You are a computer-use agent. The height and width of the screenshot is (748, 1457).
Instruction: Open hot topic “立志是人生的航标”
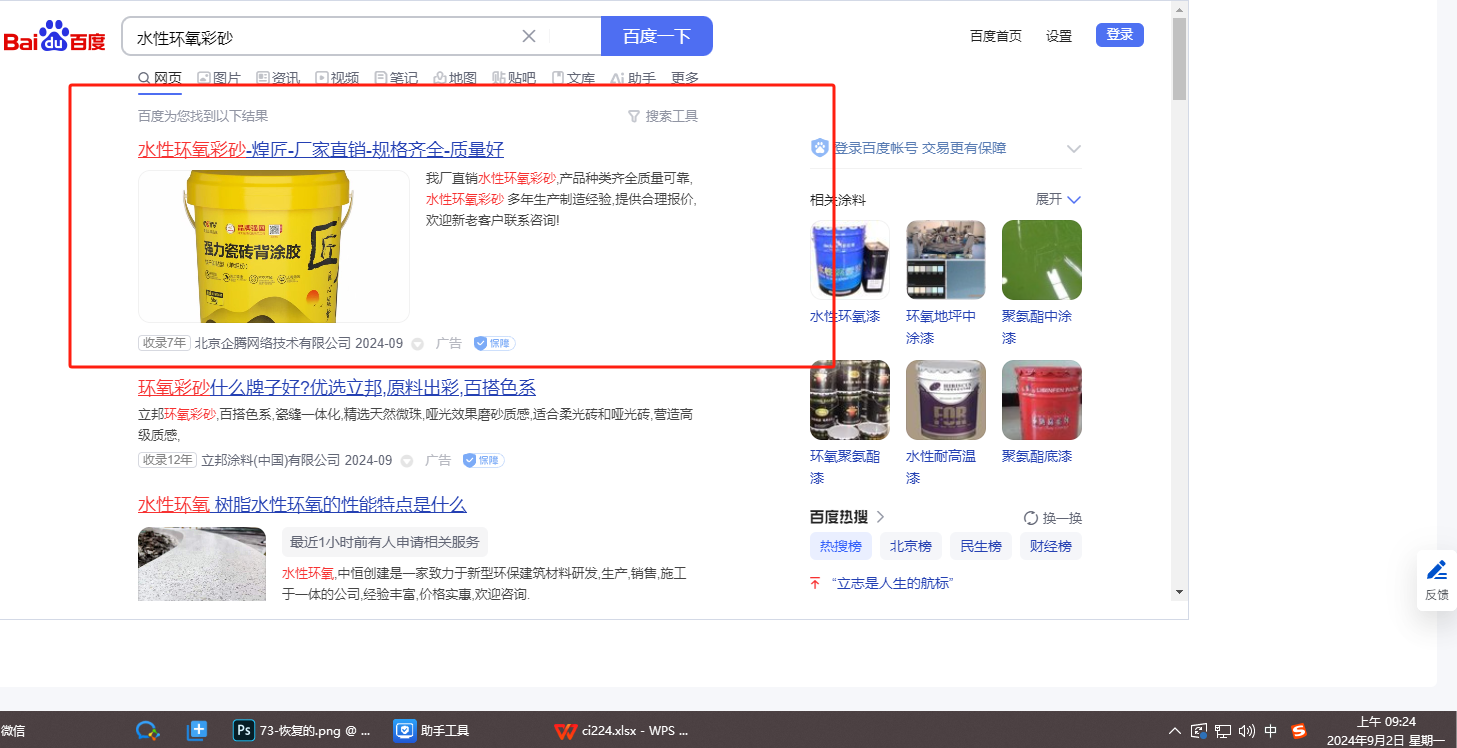(x=891, y=583)
